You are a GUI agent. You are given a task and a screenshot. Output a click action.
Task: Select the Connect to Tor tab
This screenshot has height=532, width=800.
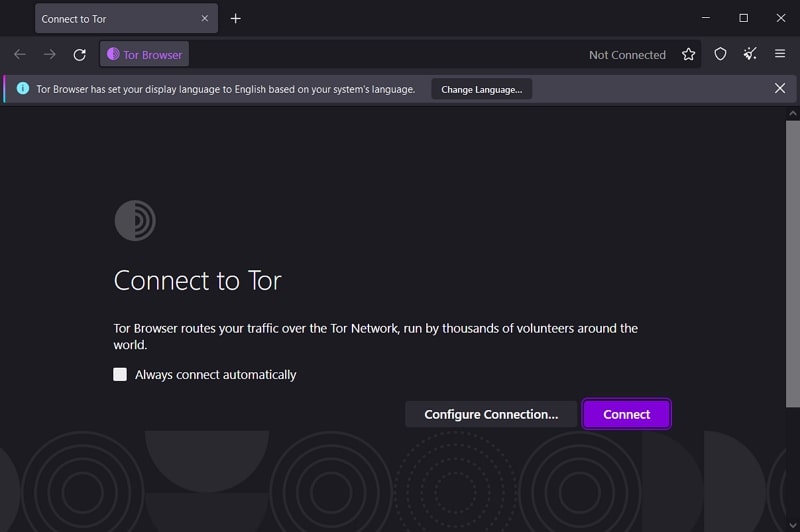(x=110, y=19)
